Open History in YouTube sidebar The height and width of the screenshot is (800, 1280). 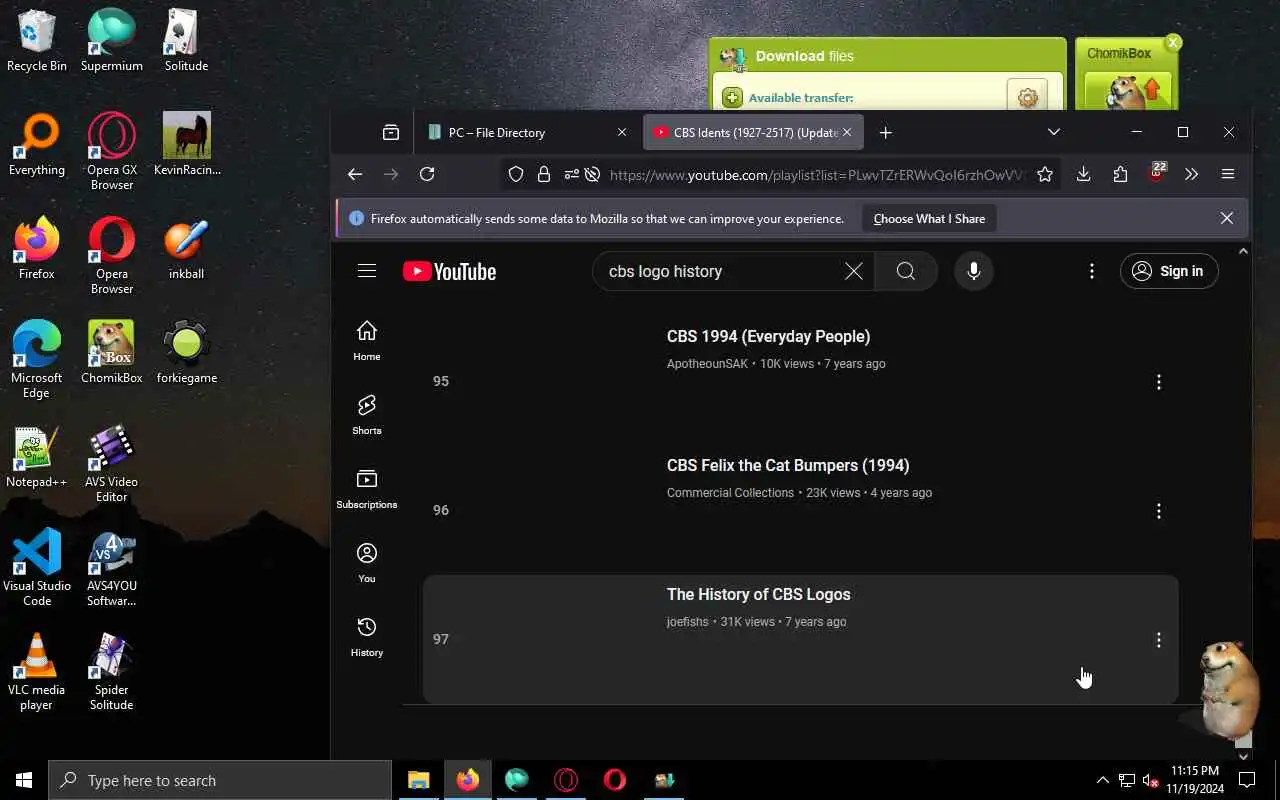click(x=367, y=636)
